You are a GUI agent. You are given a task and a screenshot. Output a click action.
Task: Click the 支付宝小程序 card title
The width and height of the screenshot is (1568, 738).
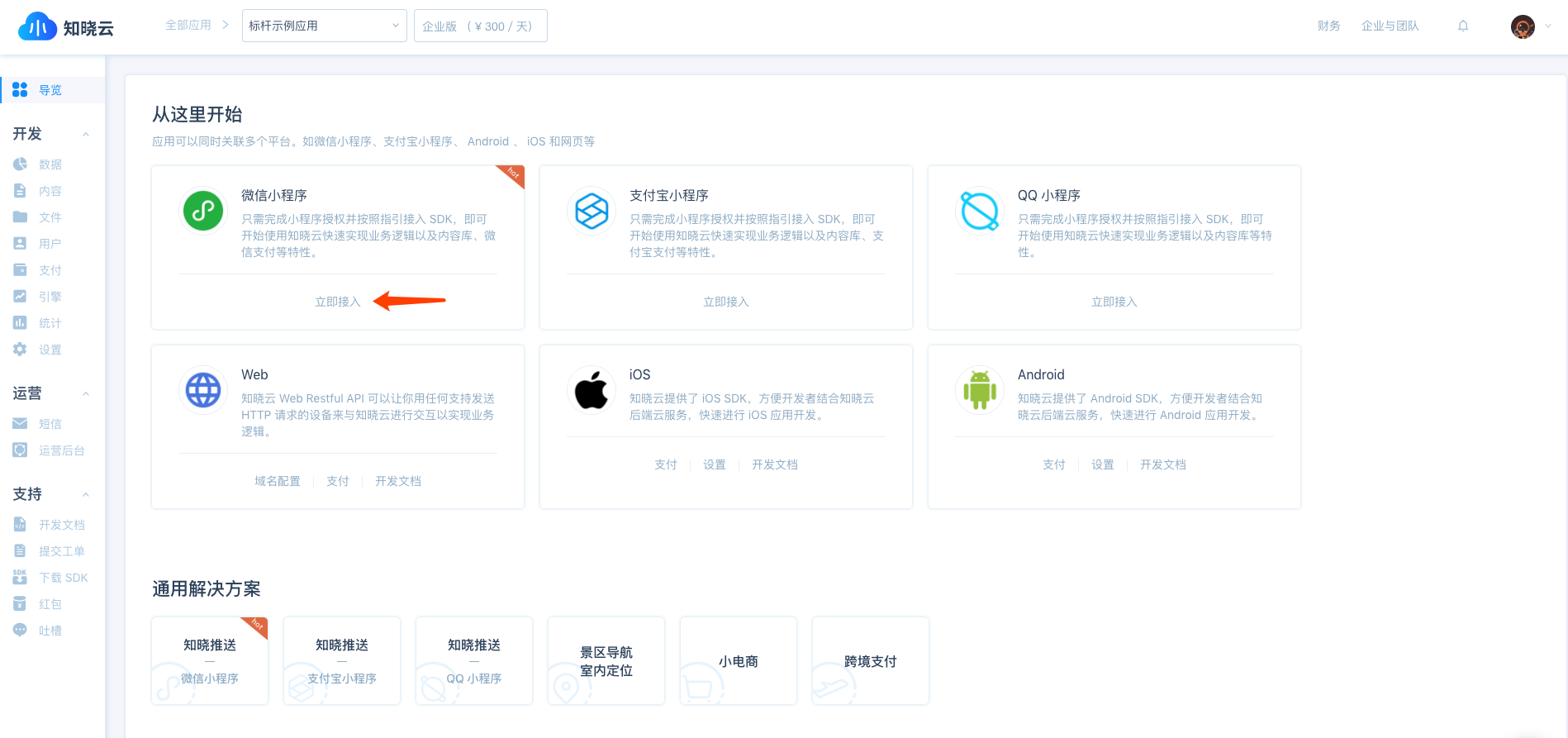click(669, 196)
